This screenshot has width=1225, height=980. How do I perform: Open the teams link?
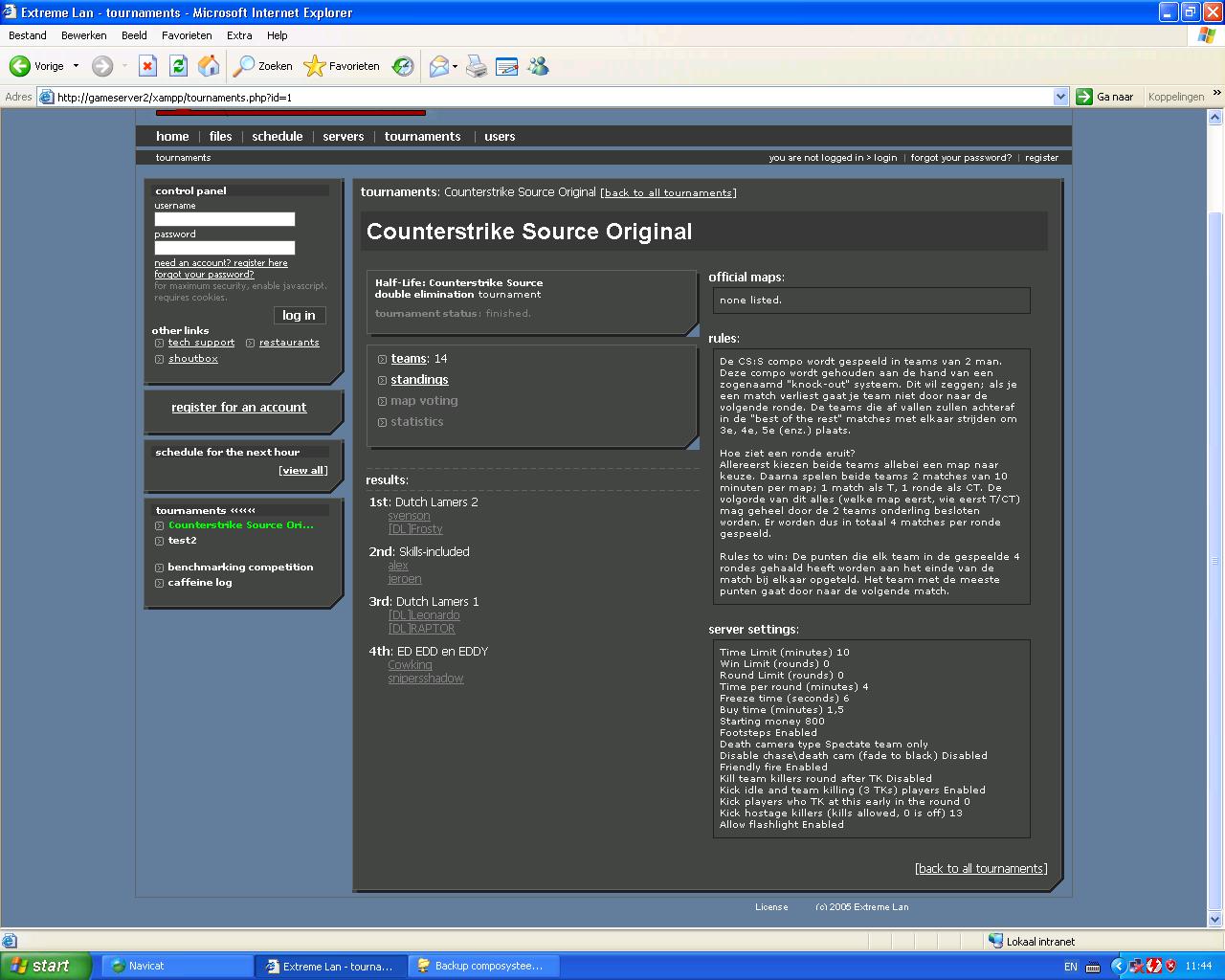coord(409,359)
